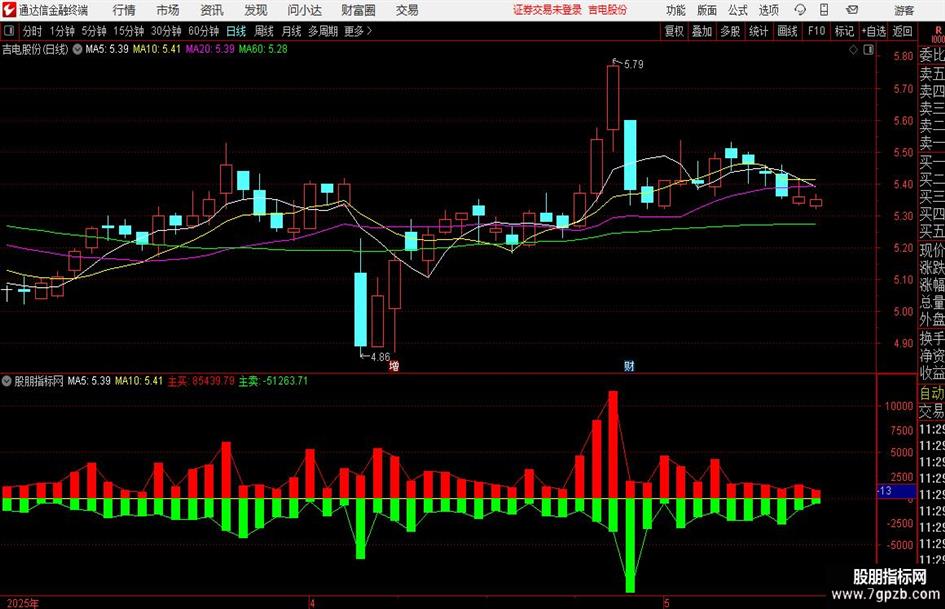
Task: Expand the 更多 periods chevron
Action: tap(369, 31)
